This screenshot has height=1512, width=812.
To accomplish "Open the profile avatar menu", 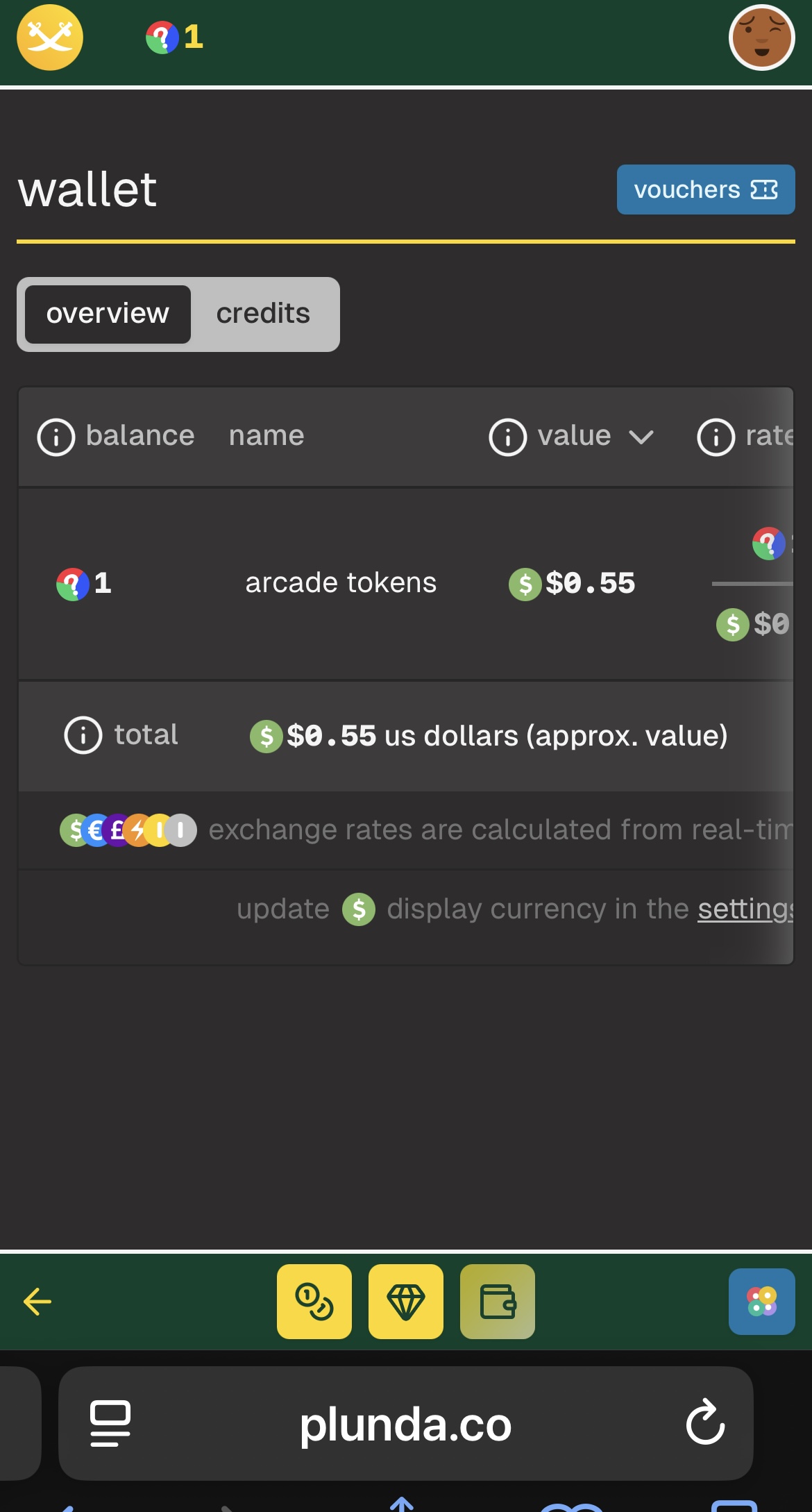I will tap(761, 38).
